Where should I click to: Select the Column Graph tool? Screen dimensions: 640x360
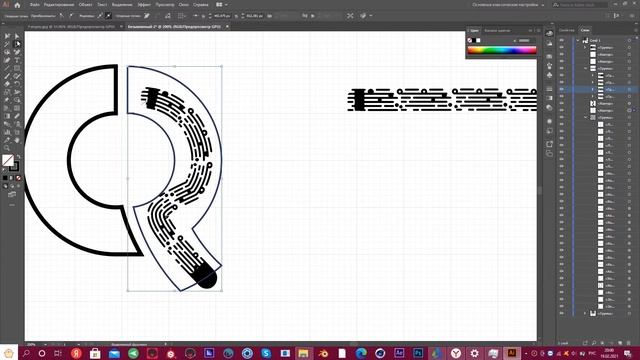click(x=7, y=132)
